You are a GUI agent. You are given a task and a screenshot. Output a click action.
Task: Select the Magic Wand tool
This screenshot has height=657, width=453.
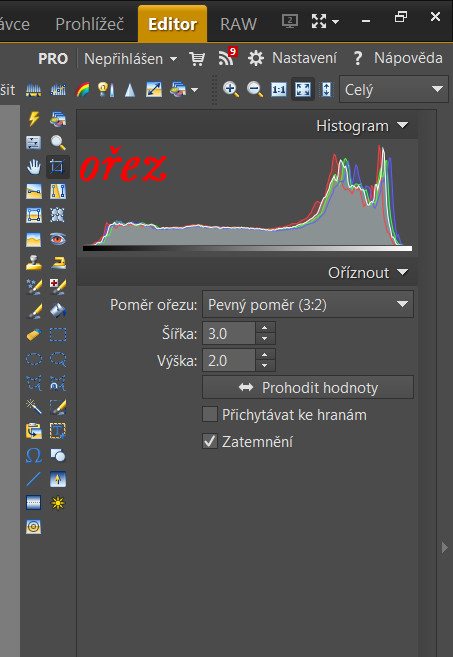click(x=34, y=406)
